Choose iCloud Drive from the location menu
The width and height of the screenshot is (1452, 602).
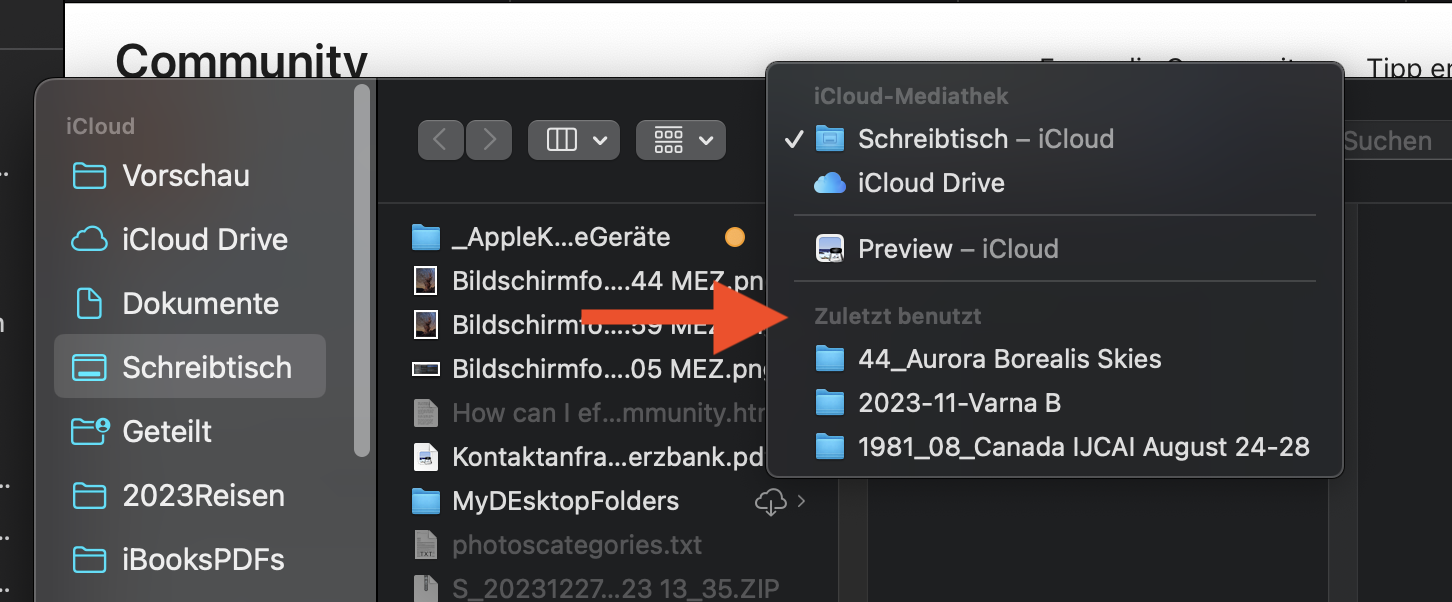click(x=931, y=183)
